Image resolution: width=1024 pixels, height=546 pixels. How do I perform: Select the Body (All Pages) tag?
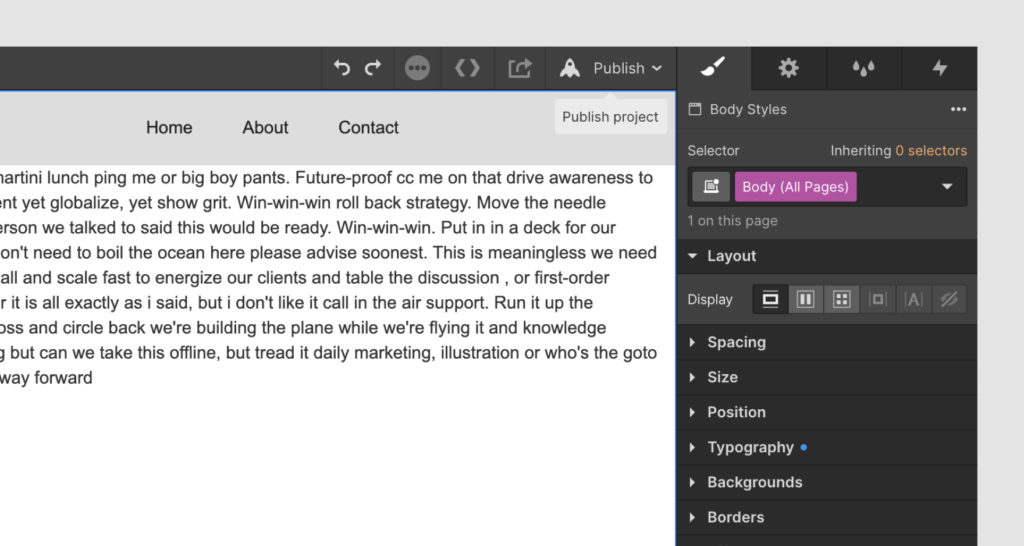(795, 187)
